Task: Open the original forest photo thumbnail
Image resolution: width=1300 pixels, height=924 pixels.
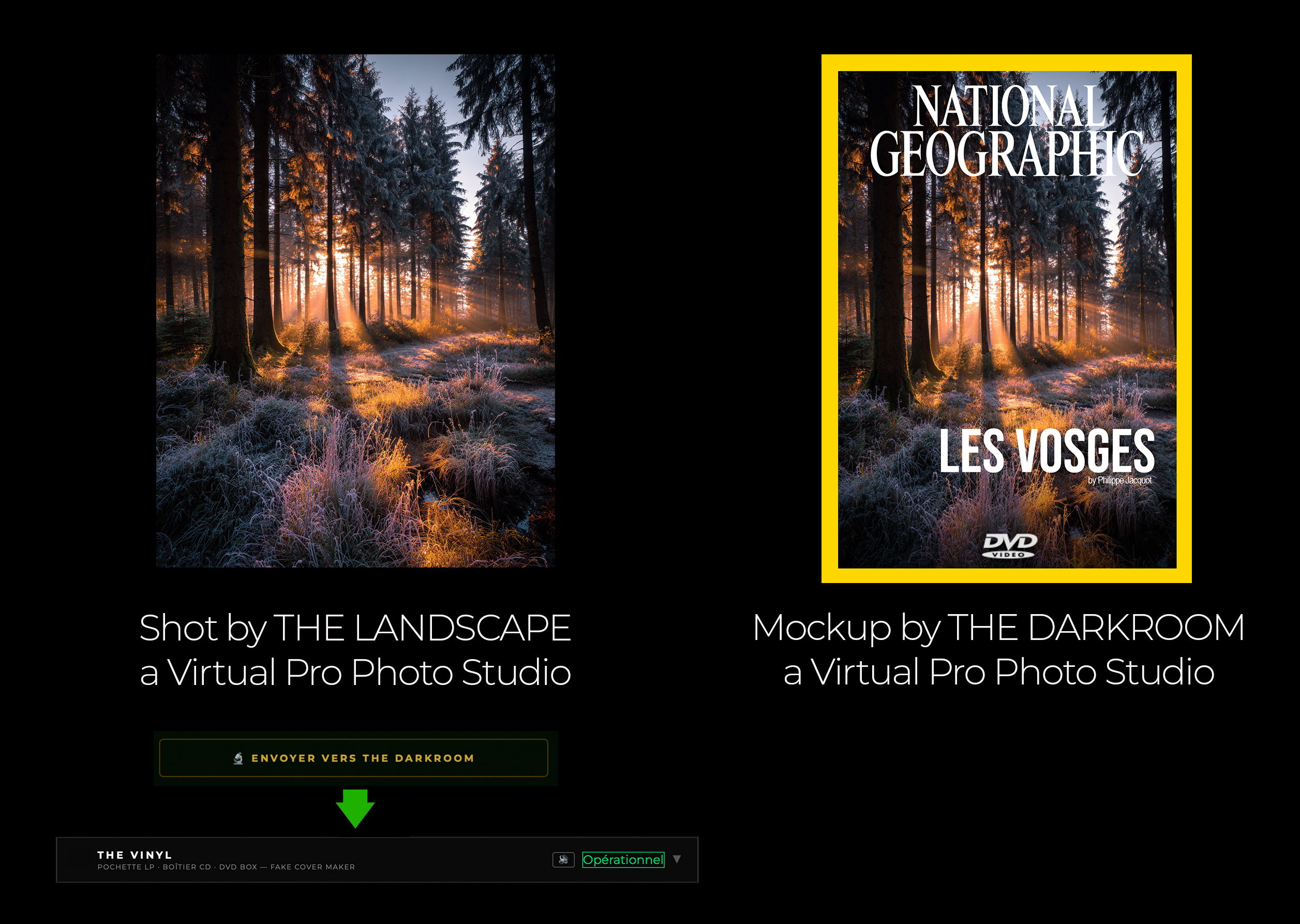Action: coord(355,310)
